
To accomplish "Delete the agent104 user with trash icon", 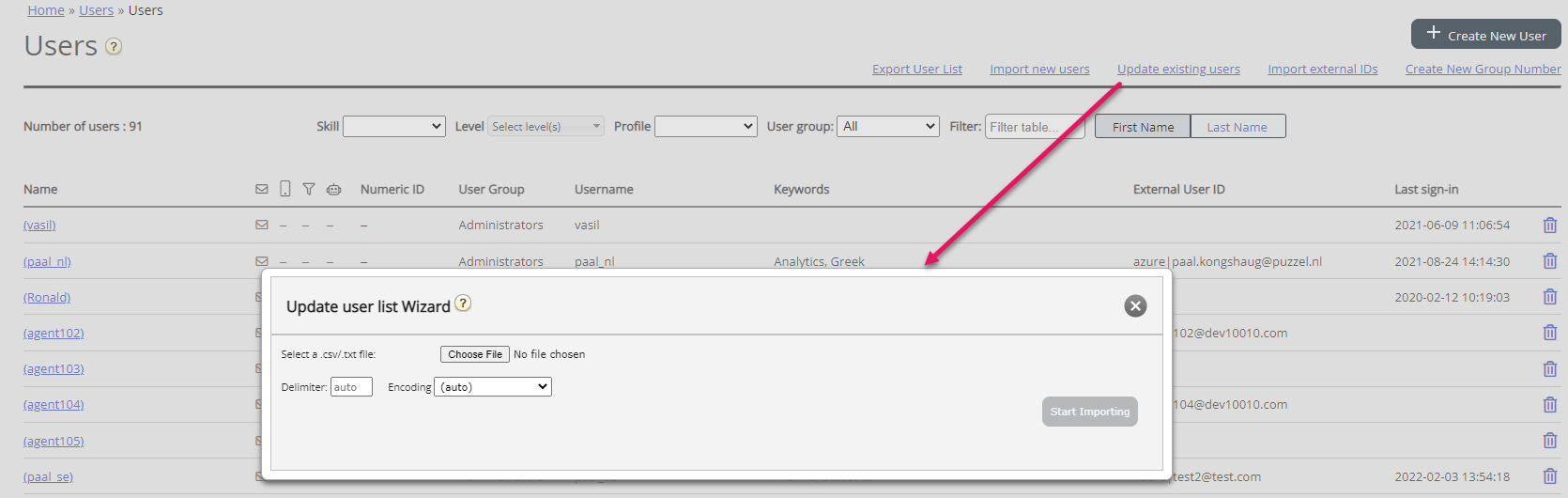I will 1549,405.
